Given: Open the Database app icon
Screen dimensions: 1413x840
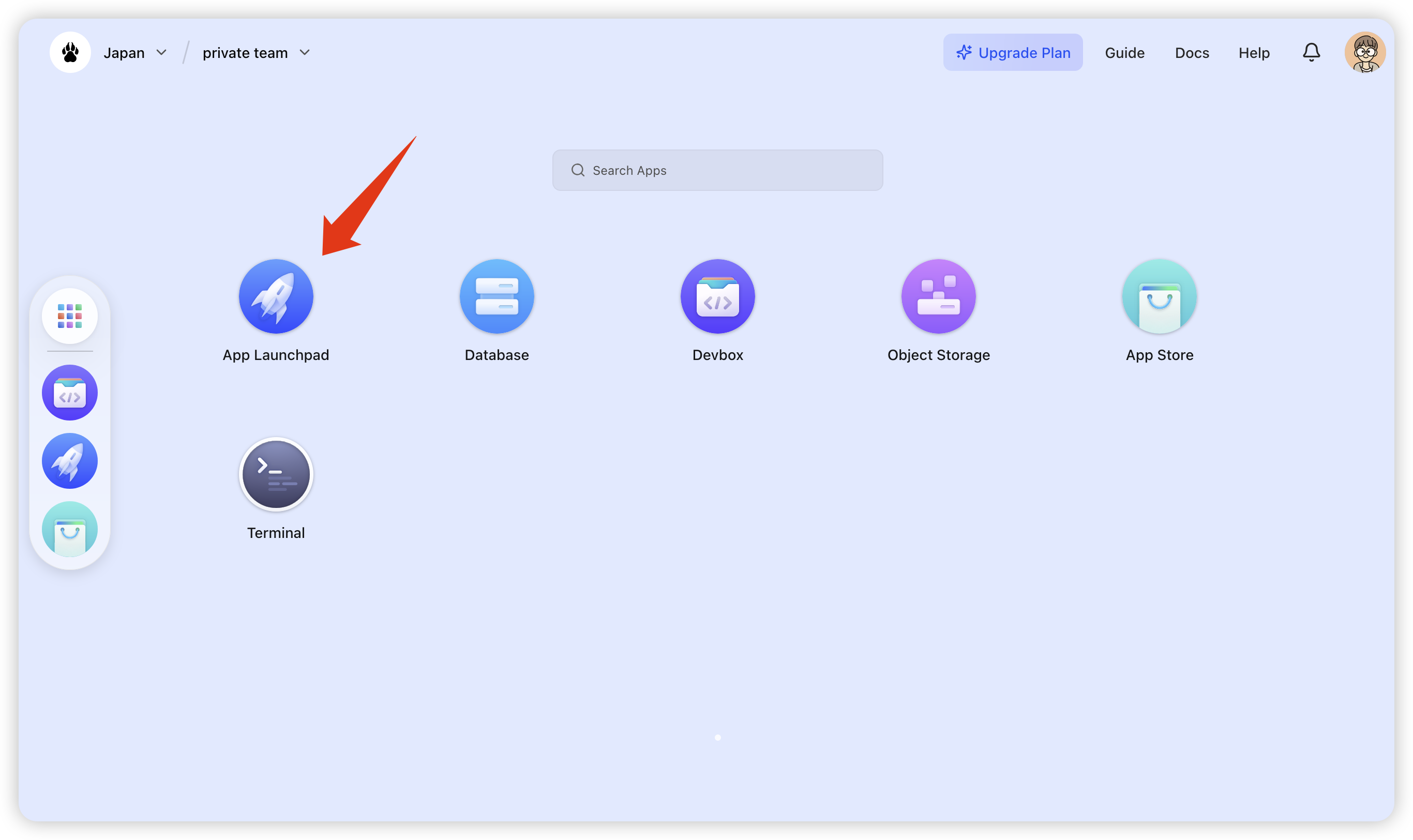Looking at the screenshot, I should coord(497,296).
